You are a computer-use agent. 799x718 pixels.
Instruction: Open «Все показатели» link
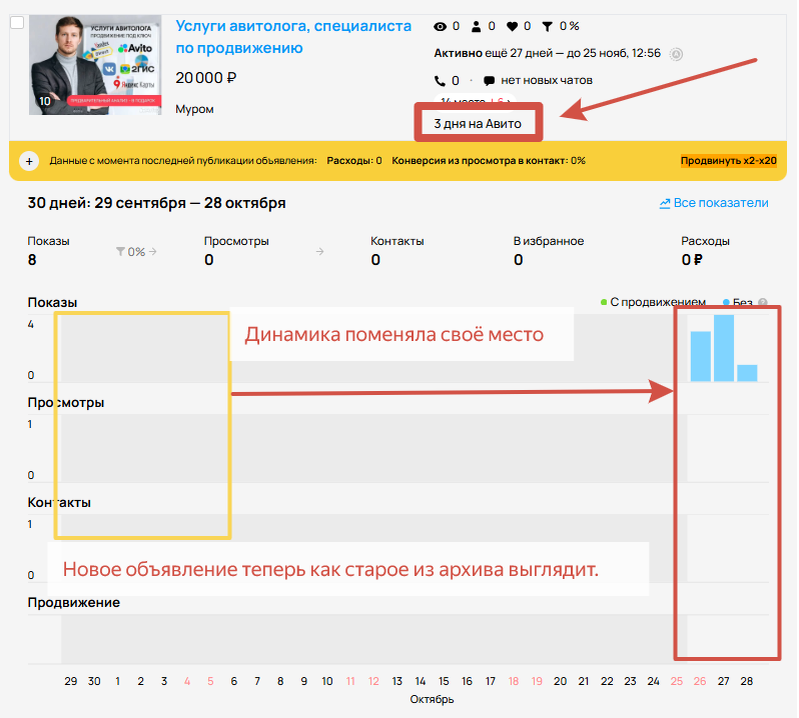click(x=721, y=203)
